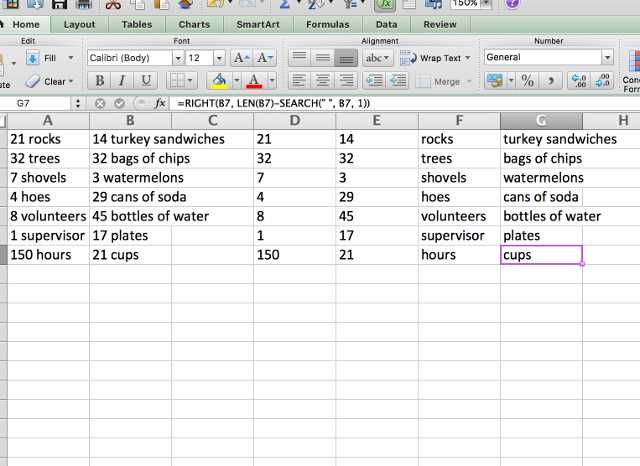640x466 pixels.
Task: Decrease the cell indent
Action: pyautogui.click(x=398, y=80)
